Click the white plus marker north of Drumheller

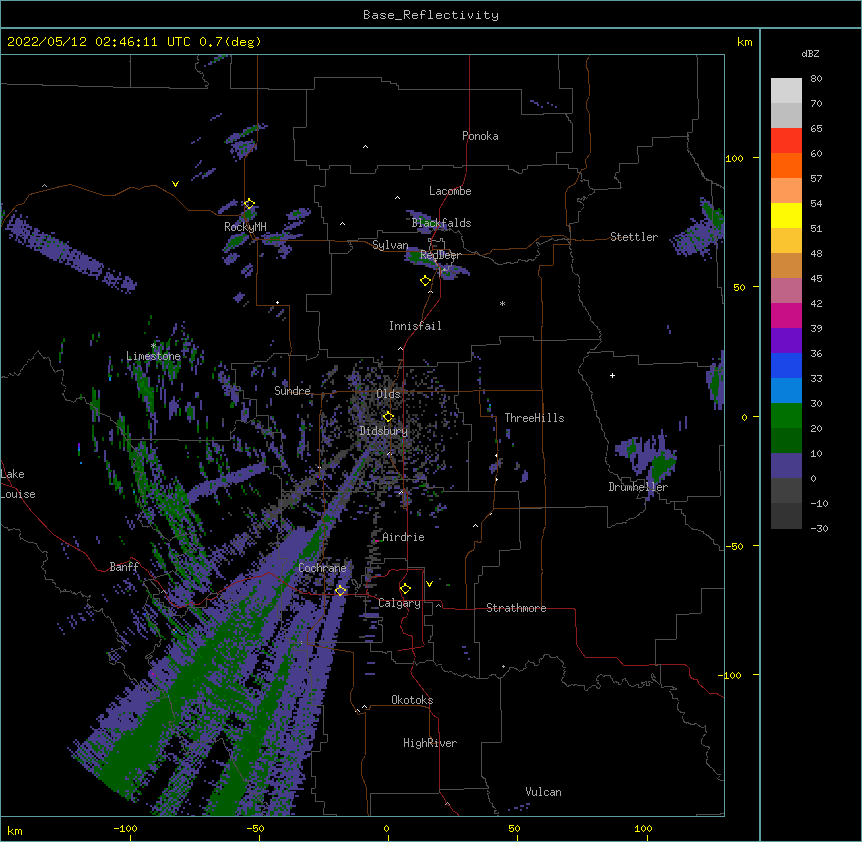(x=612, y=375)
